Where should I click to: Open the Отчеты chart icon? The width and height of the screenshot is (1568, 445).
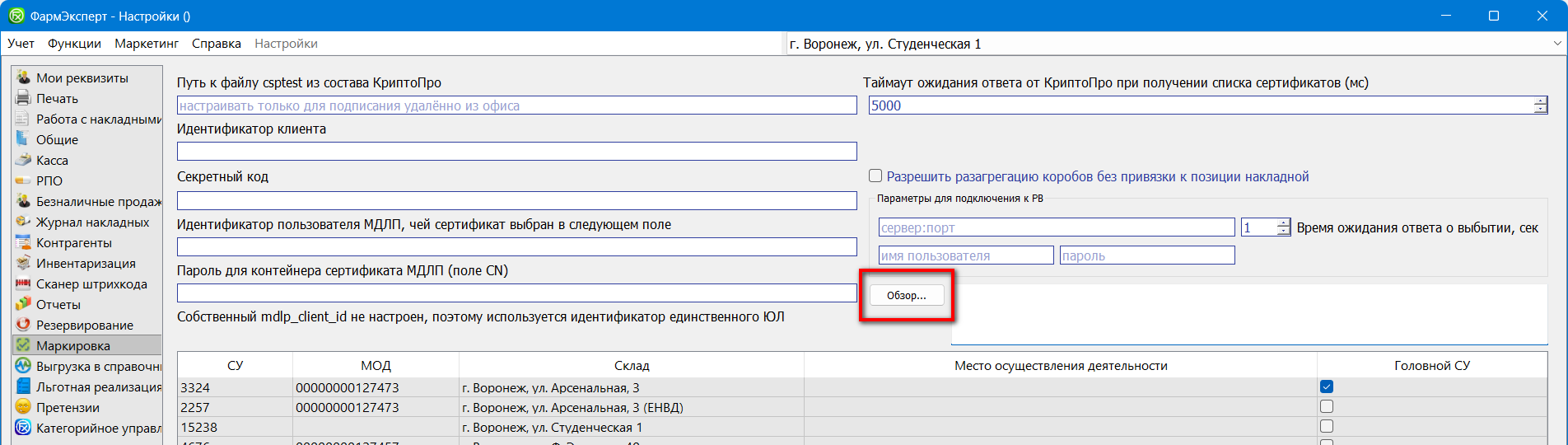23,304
